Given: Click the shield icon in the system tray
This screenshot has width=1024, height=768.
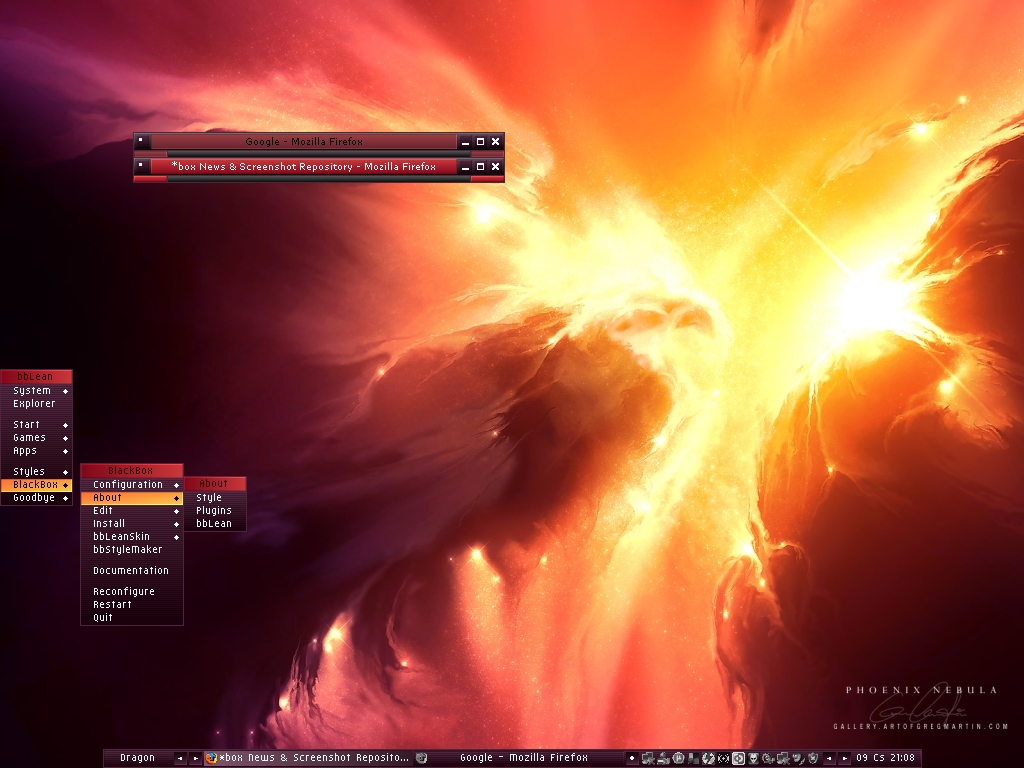Looking at the screenshot, I should 813,758.
